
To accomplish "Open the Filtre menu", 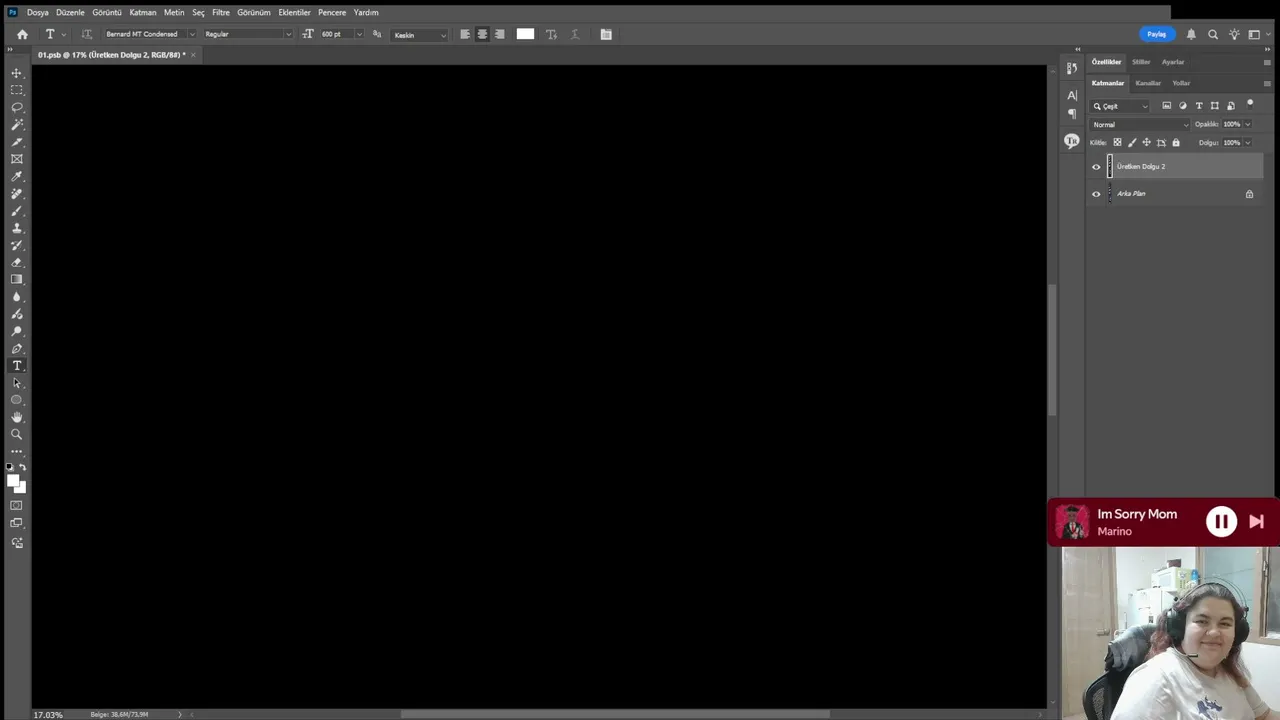I will 221,13.
